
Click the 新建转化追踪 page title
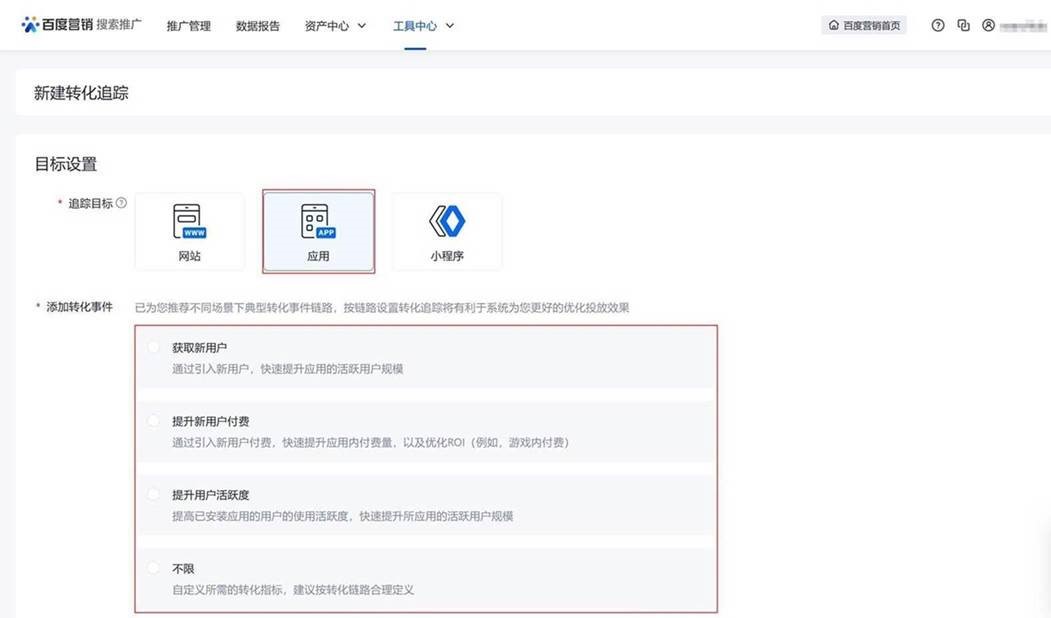pyautogui.click(x=81, y=93)
